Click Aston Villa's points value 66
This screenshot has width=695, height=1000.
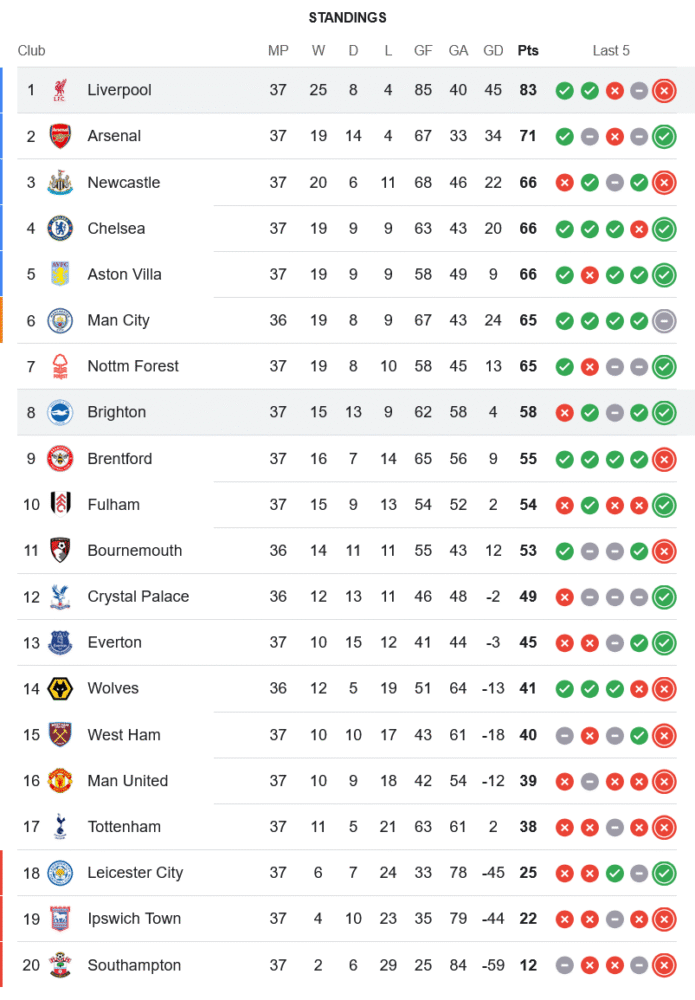coord(528,274)
